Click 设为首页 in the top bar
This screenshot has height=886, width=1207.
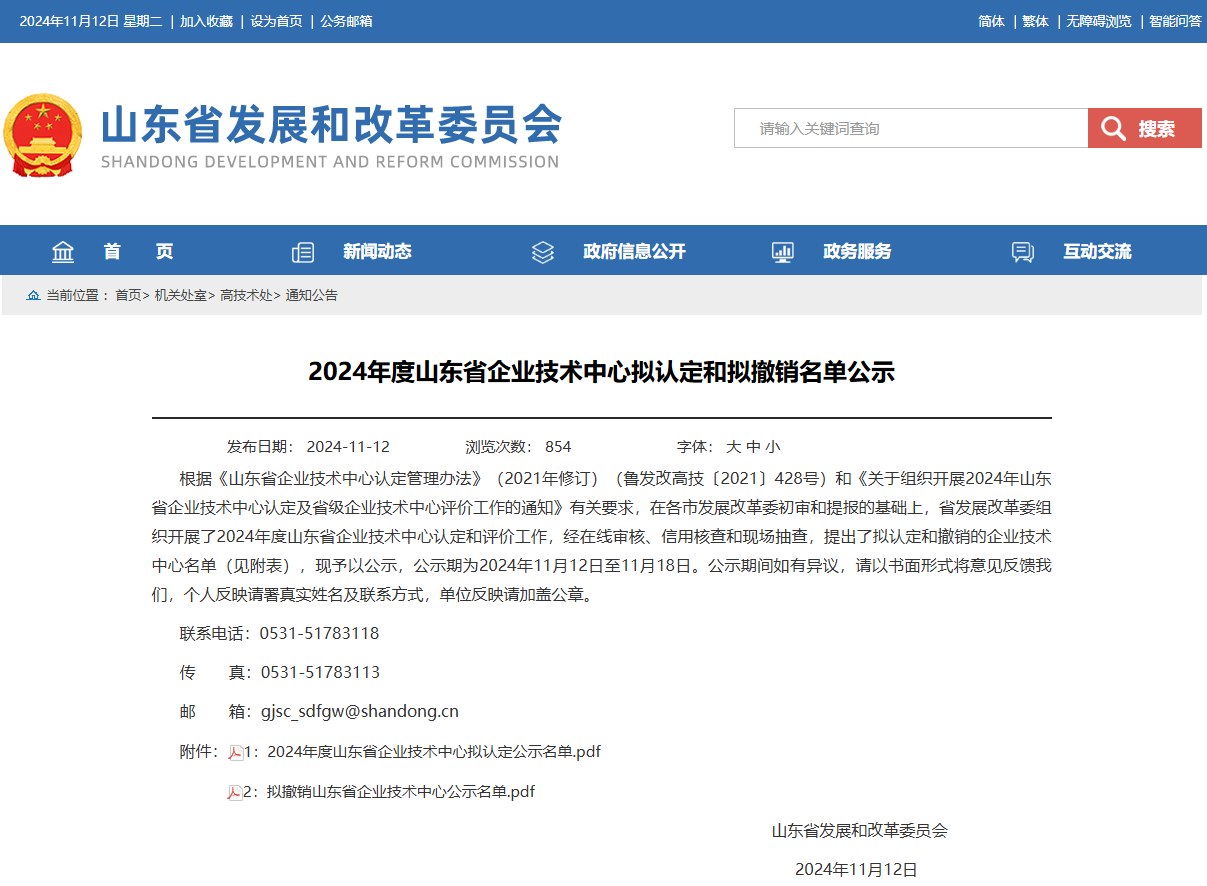point(276,21)
